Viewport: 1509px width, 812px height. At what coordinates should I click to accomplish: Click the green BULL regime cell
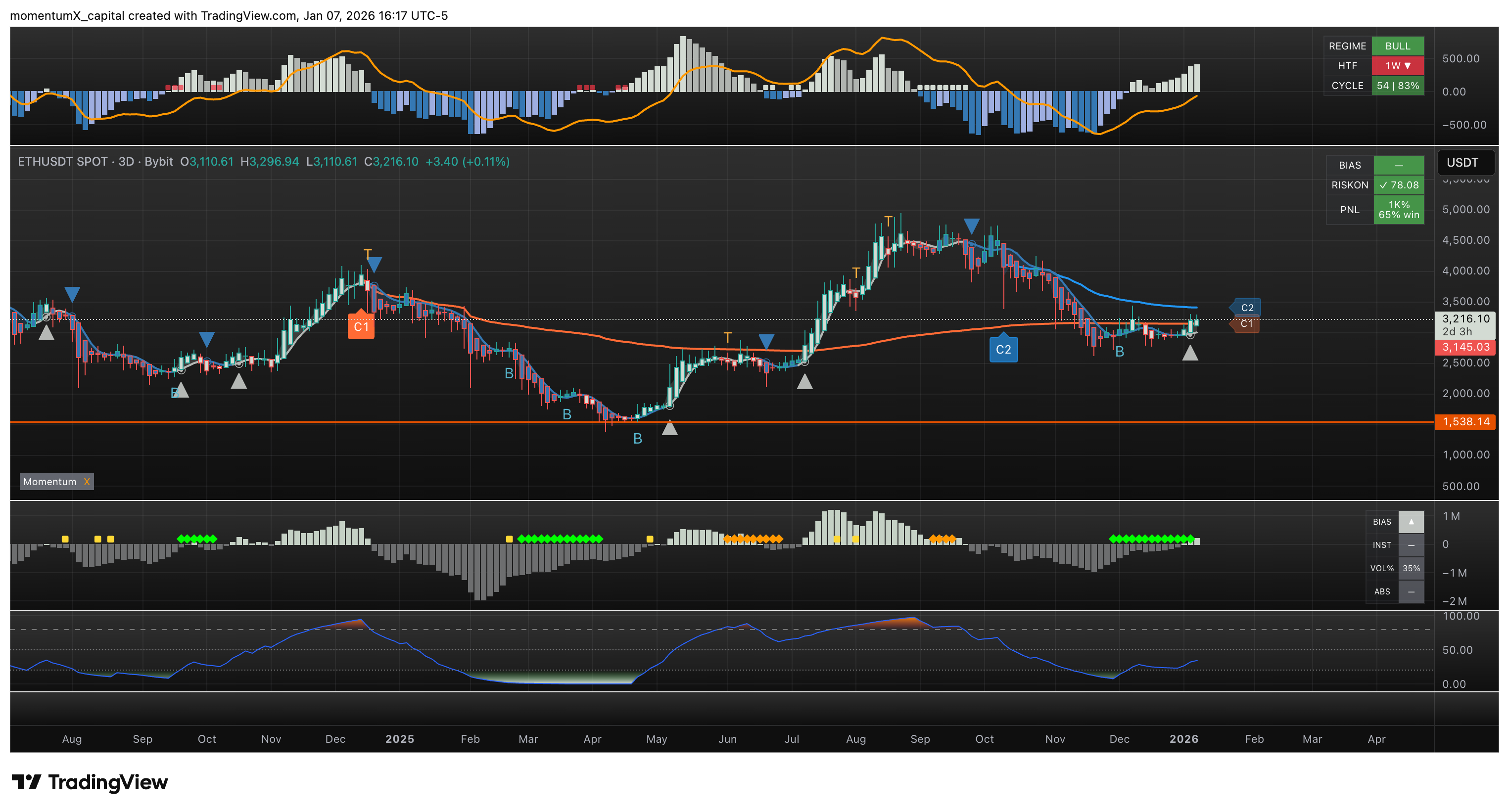pos(1397,45)
